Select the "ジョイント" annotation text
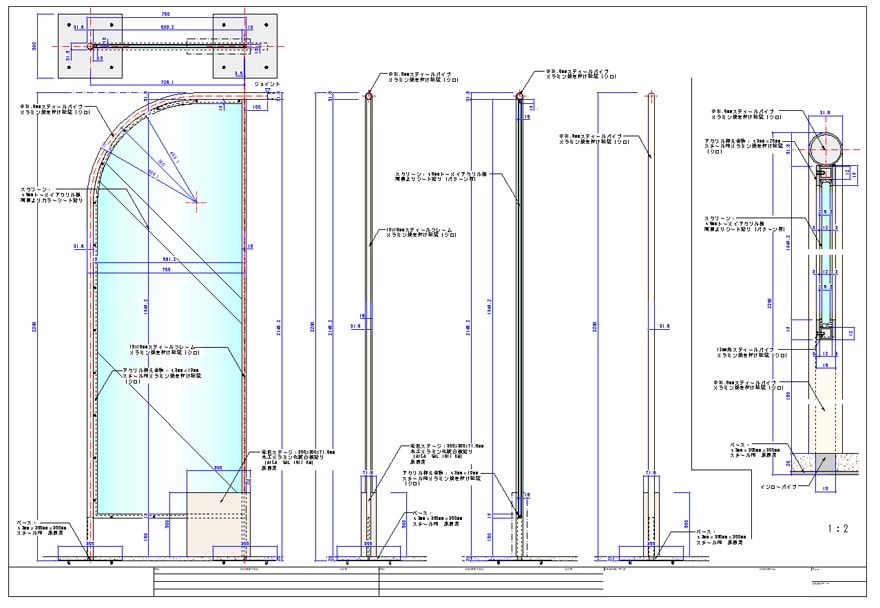Viewport: 880px width, 608px height. 267,84
